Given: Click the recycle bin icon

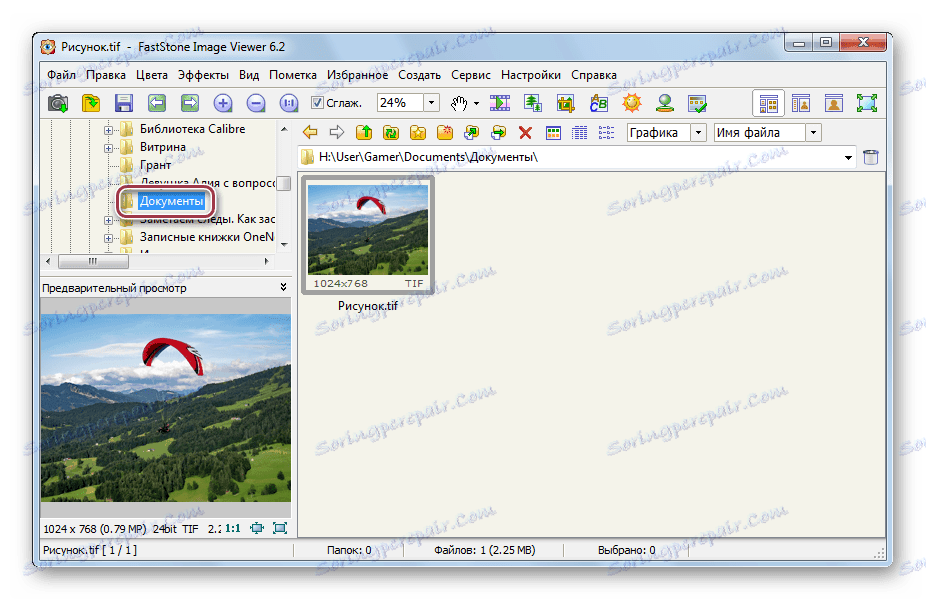Looking at the screenshot, I should (x=870, y=157).
